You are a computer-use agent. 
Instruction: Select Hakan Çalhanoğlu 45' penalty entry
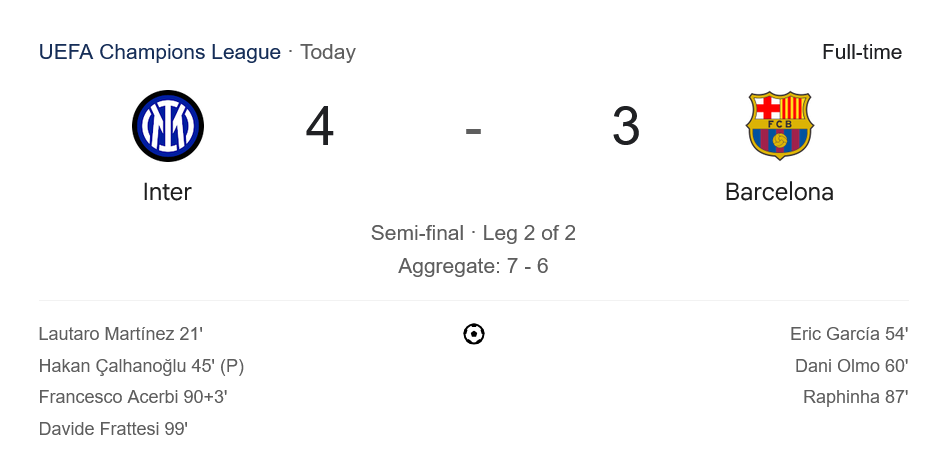pos(141,366)
